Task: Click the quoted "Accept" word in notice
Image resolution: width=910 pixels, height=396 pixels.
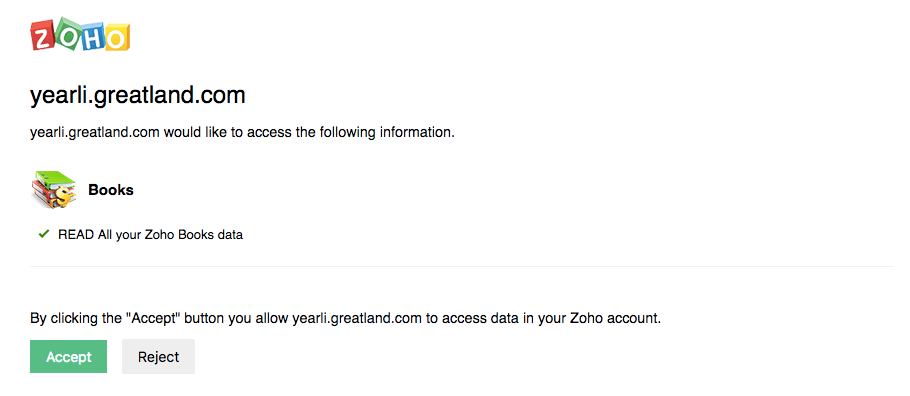Action: tap(148, 318)
